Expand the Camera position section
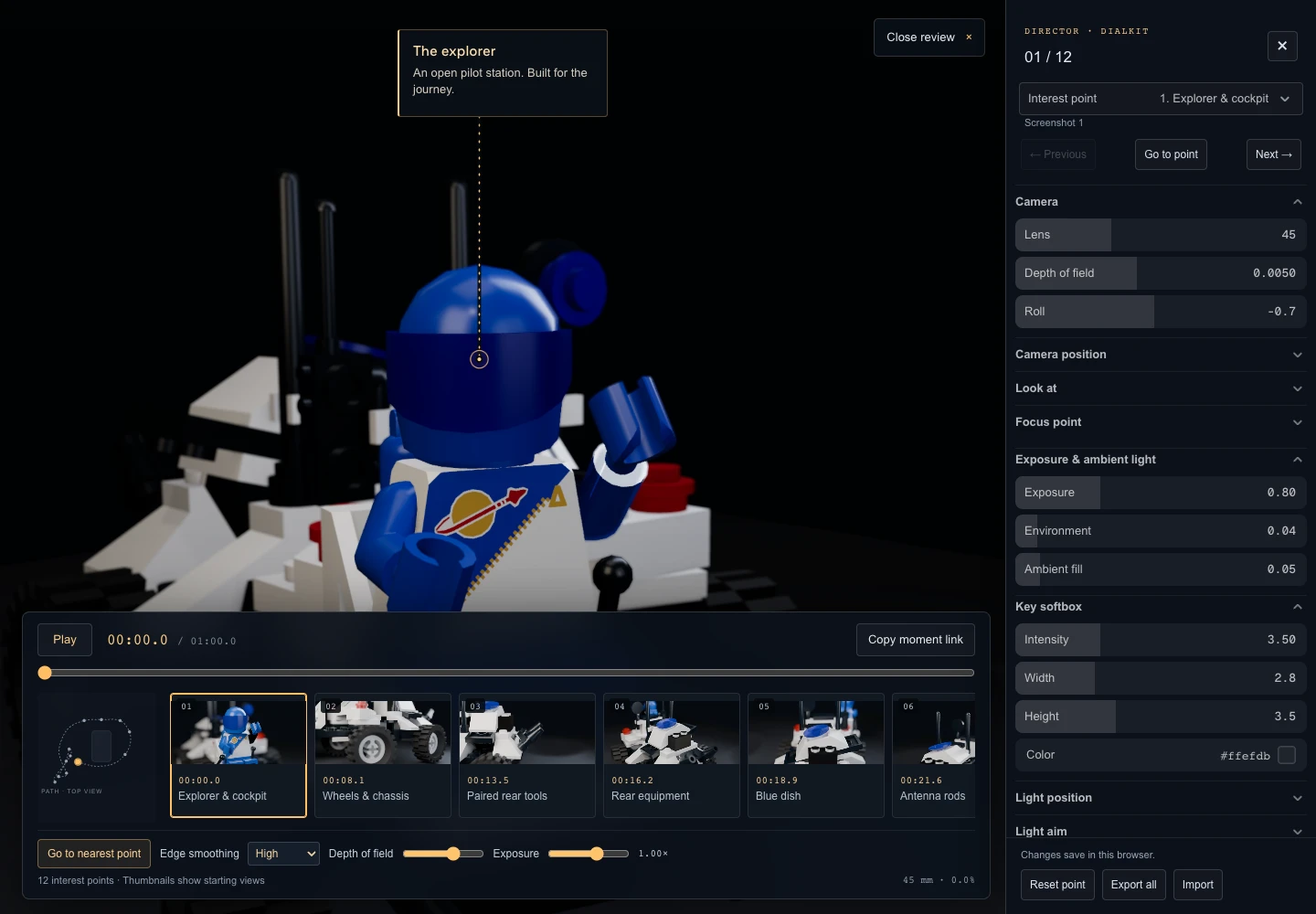Viewport: 1316px width, 914px height. pyautogui.click(x=1160, y=355)
